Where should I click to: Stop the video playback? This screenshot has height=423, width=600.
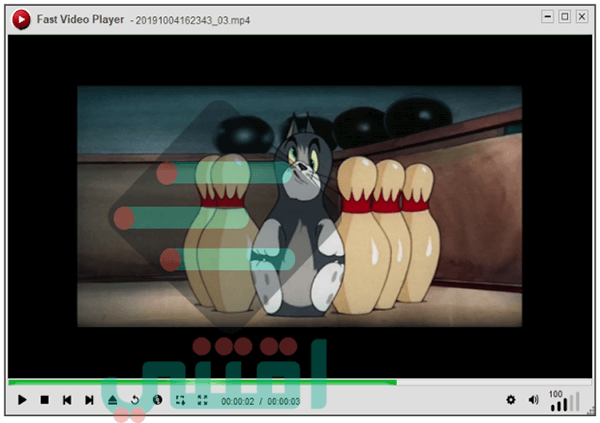[x=44, y=400]
